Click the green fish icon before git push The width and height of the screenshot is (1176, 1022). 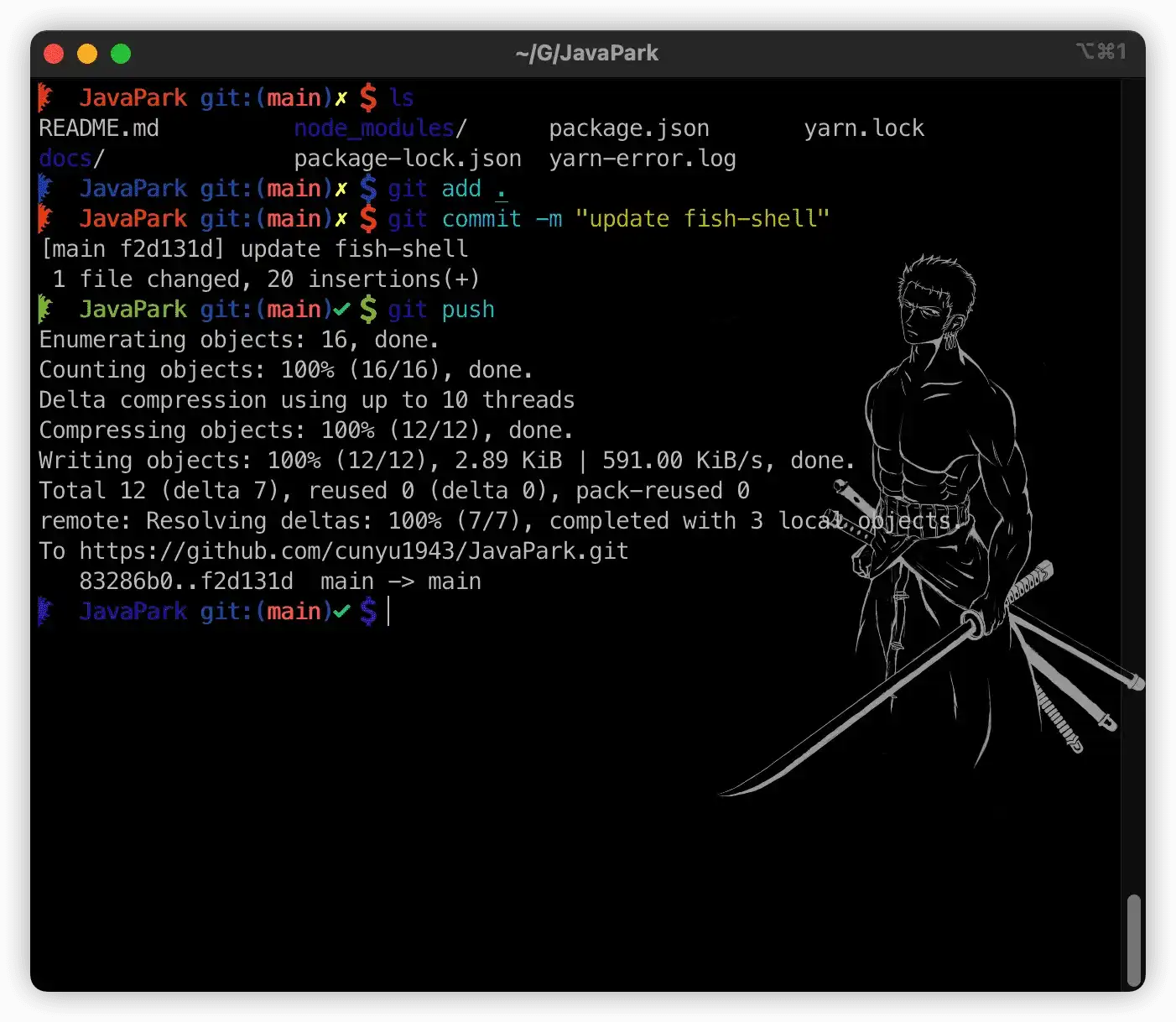click(x=45, y=310)
